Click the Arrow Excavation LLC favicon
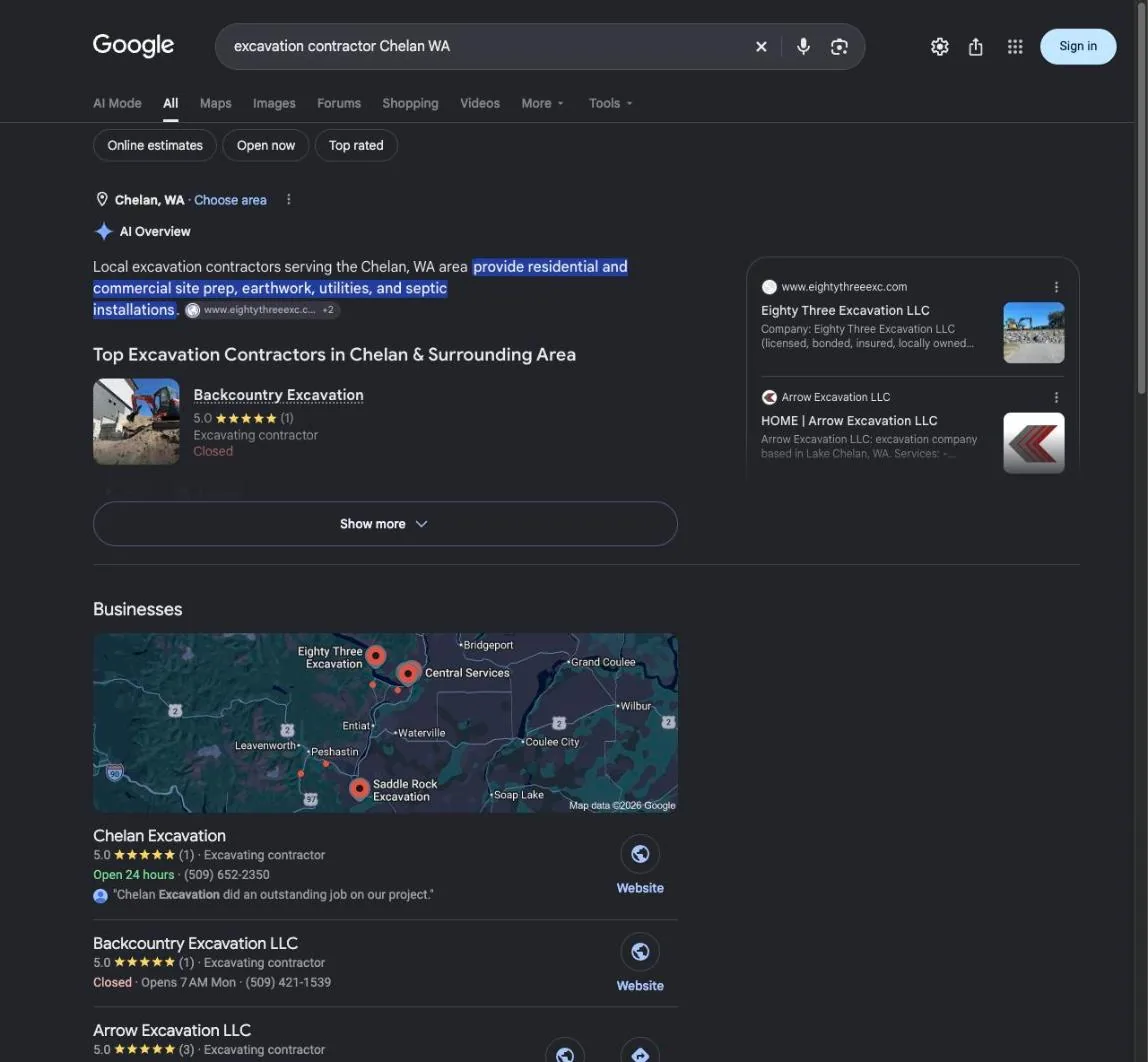 coord(769,397)
